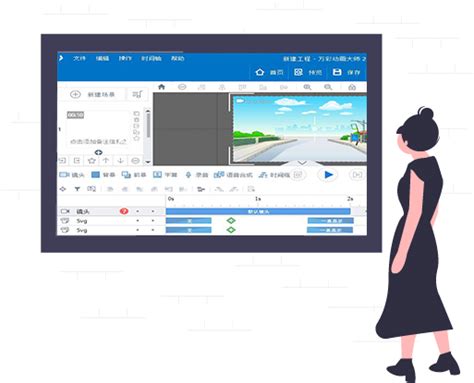Click the scene list scroll down arrow

click(148, 162)
